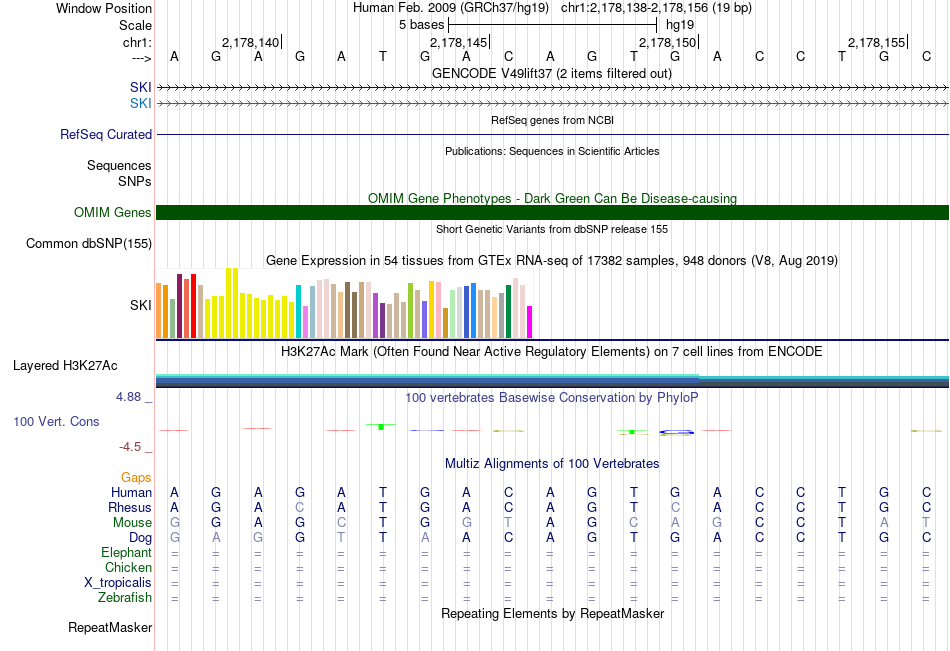This screenshot has width=950, height=651.
Task: Click the green PhyloP conservation bar
Action: 381,427
